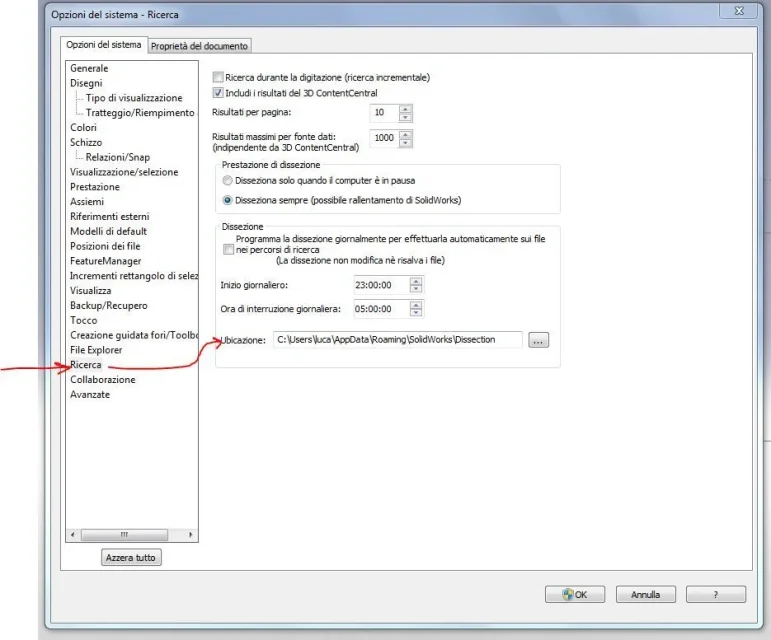Decrease Ora di interruzione giornaliera time
The height and width of the screenshot is (640, 771).
pyautogui.click(x=416, y=313)
